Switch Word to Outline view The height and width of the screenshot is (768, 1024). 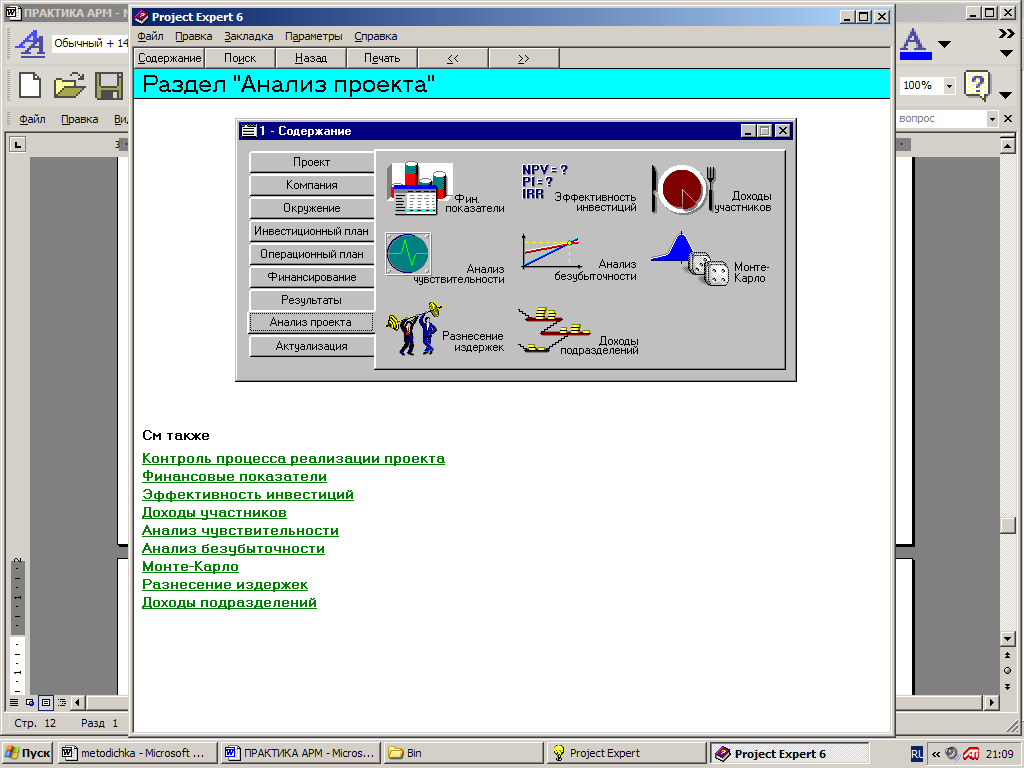point(62,703)
